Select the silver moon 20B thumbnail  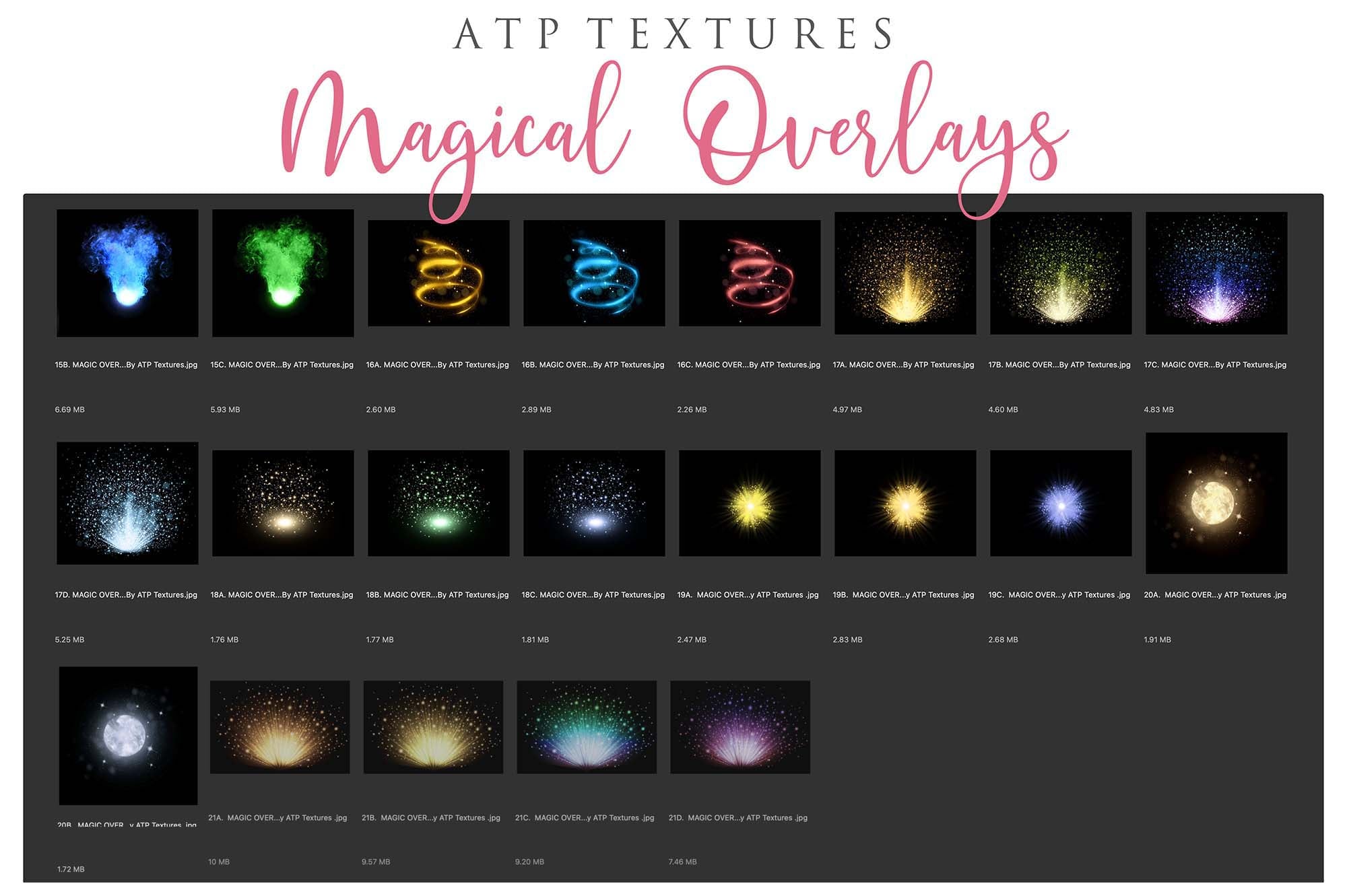pos(128,735)
